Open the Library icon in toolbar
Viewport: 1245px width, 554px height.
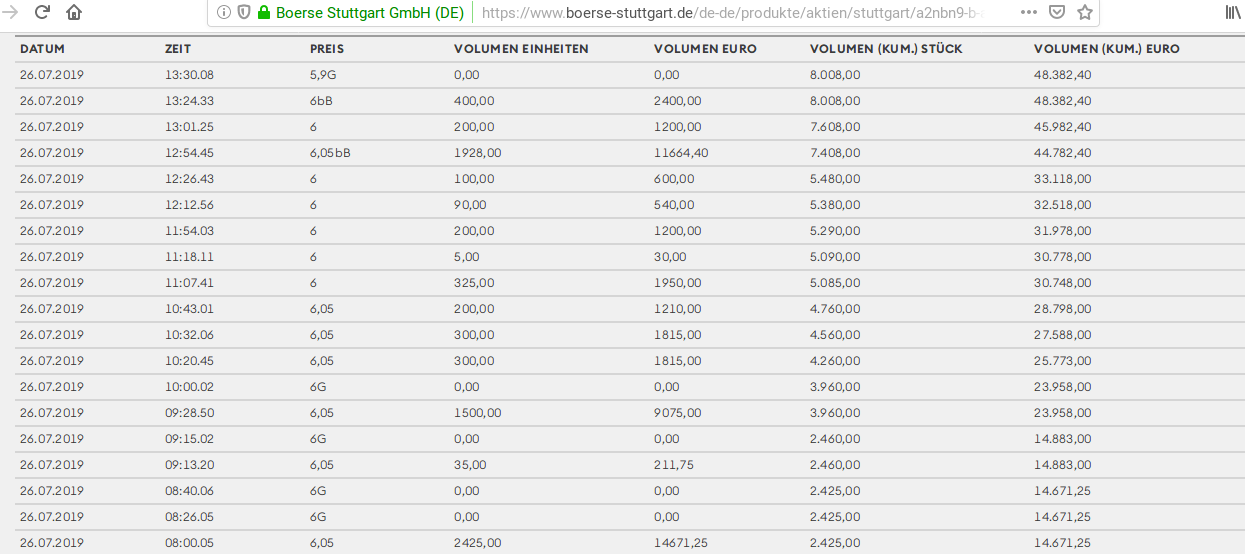(x=1234, y=13)
